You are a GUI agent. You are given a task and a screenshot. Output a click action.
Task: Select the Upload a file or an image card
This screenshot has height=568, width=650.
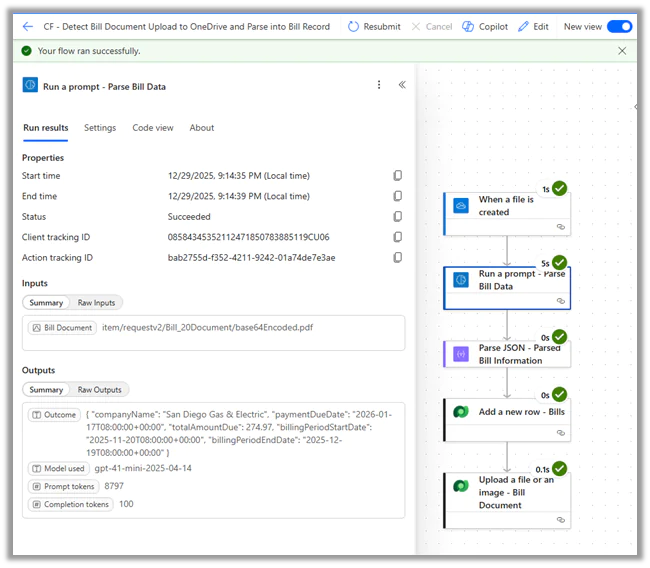(x=507, y=500)
